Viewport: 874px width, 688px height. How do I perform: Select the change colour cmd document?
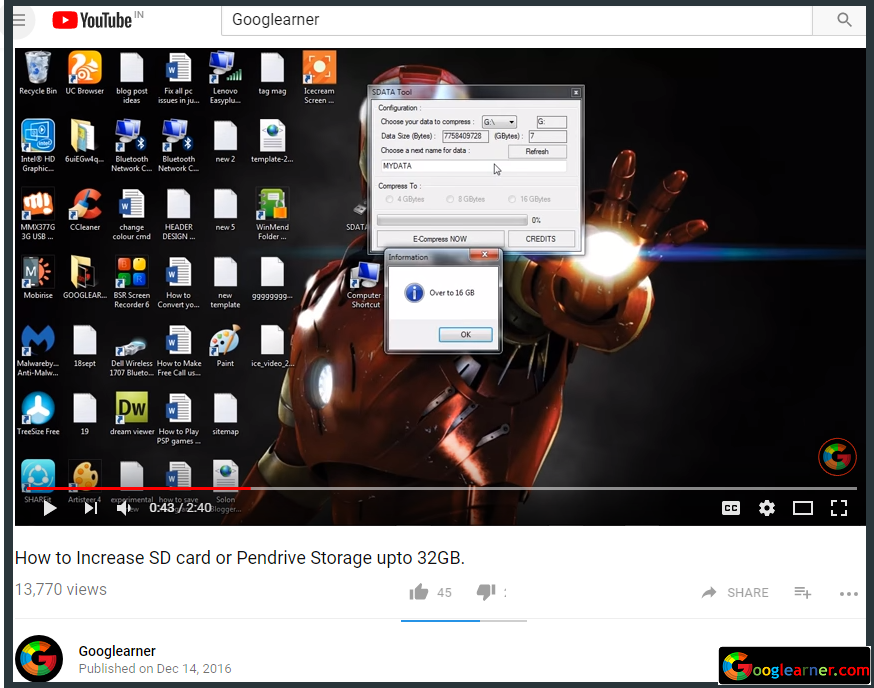pyautogui.click(x=132, y=214)
